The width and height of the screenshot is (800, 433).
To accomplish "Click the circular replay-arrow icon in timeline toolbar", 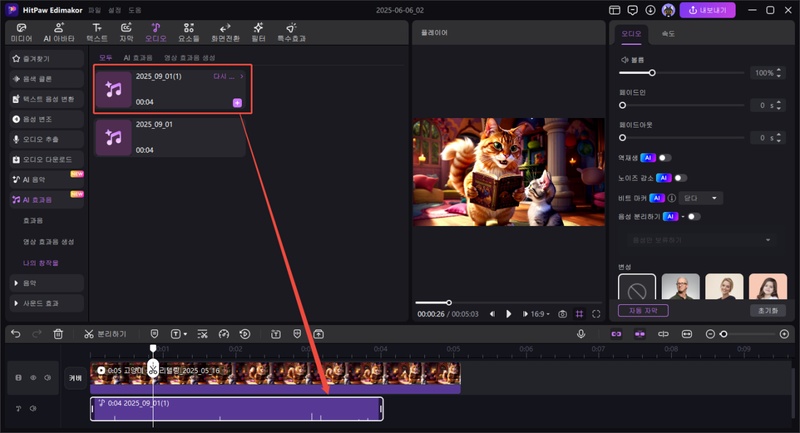I will click(245, 334).
